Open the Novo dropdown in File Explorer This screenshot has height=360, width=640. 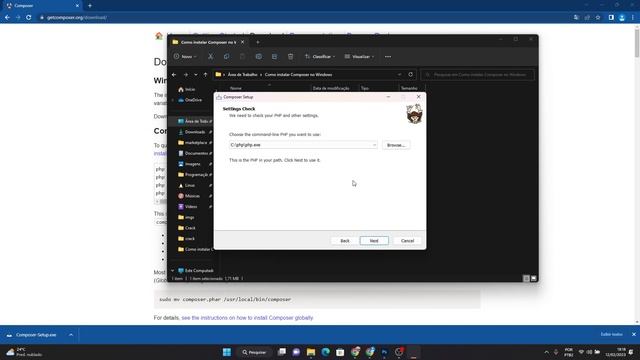185,57
